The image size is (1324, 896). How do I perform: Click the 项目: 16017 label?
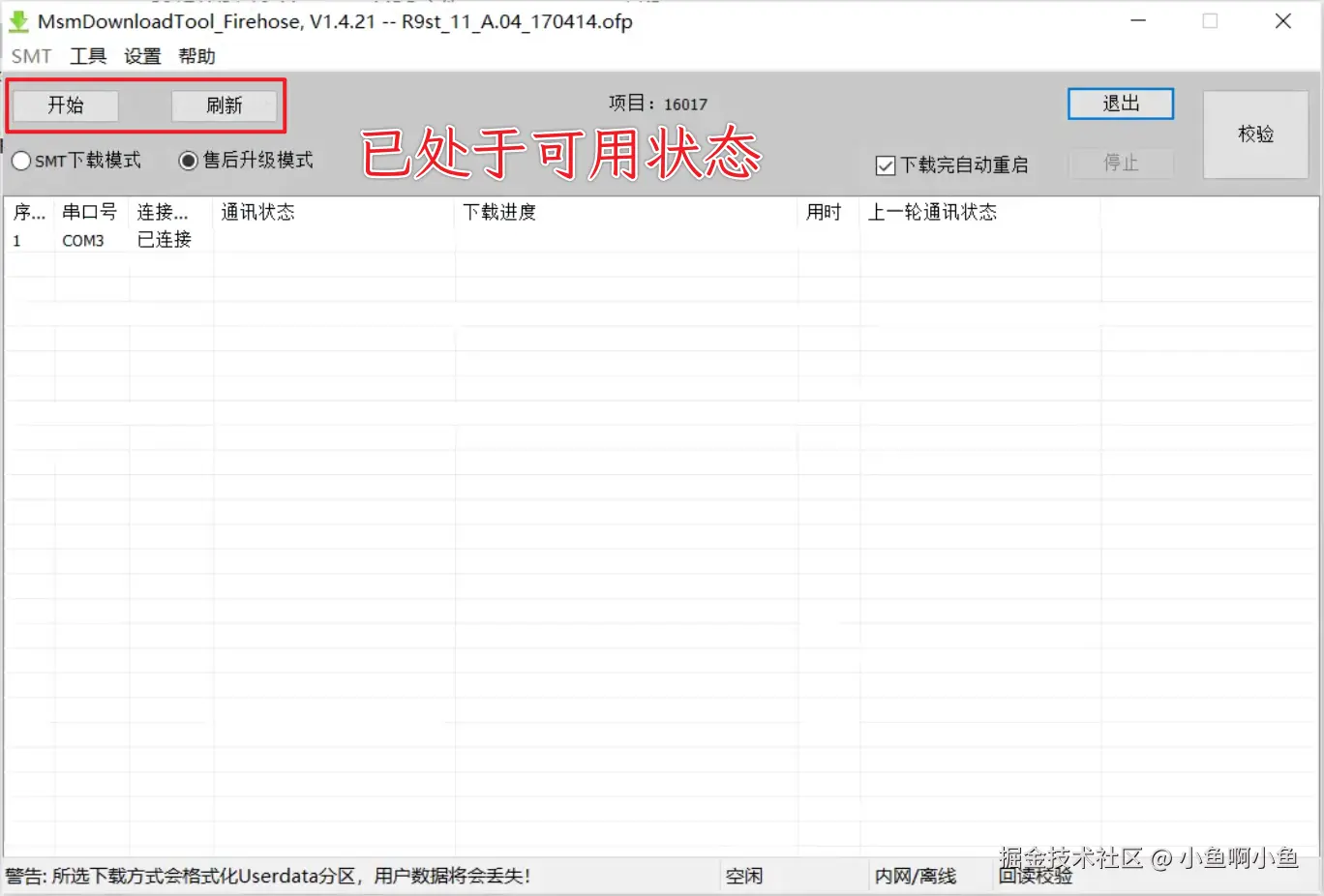(x=658, y=104)
